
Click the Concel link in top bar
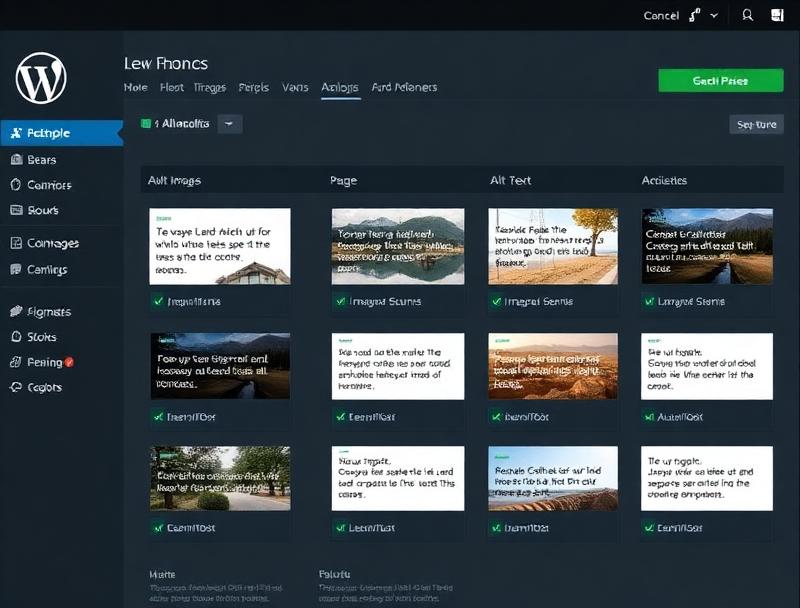[661, 15]
